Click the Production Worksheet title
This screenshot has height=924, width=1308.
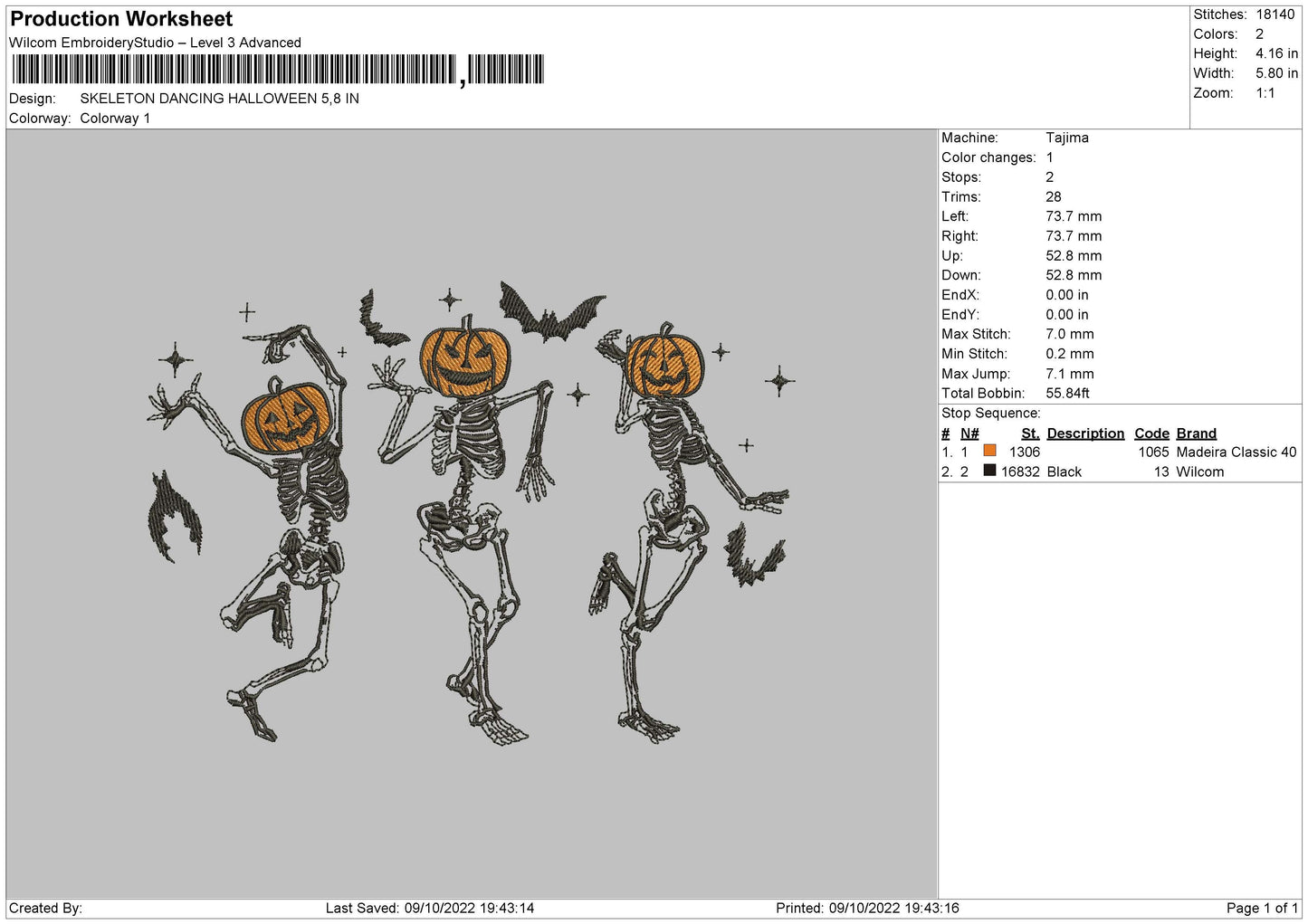click(x=121, y=19)
